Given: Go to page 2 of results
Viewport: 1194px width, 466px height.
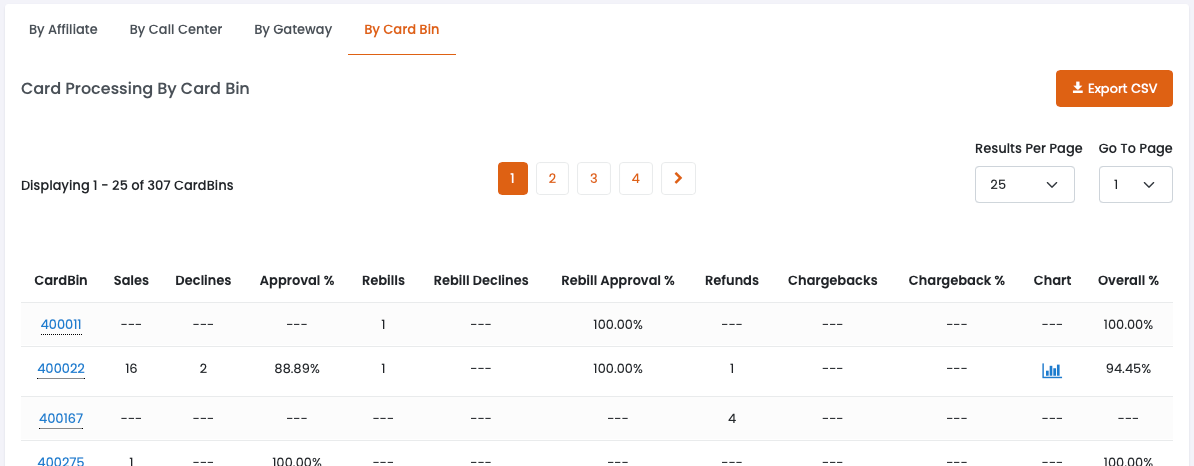Looking at the screenshot, I should [x=552, y=178].
